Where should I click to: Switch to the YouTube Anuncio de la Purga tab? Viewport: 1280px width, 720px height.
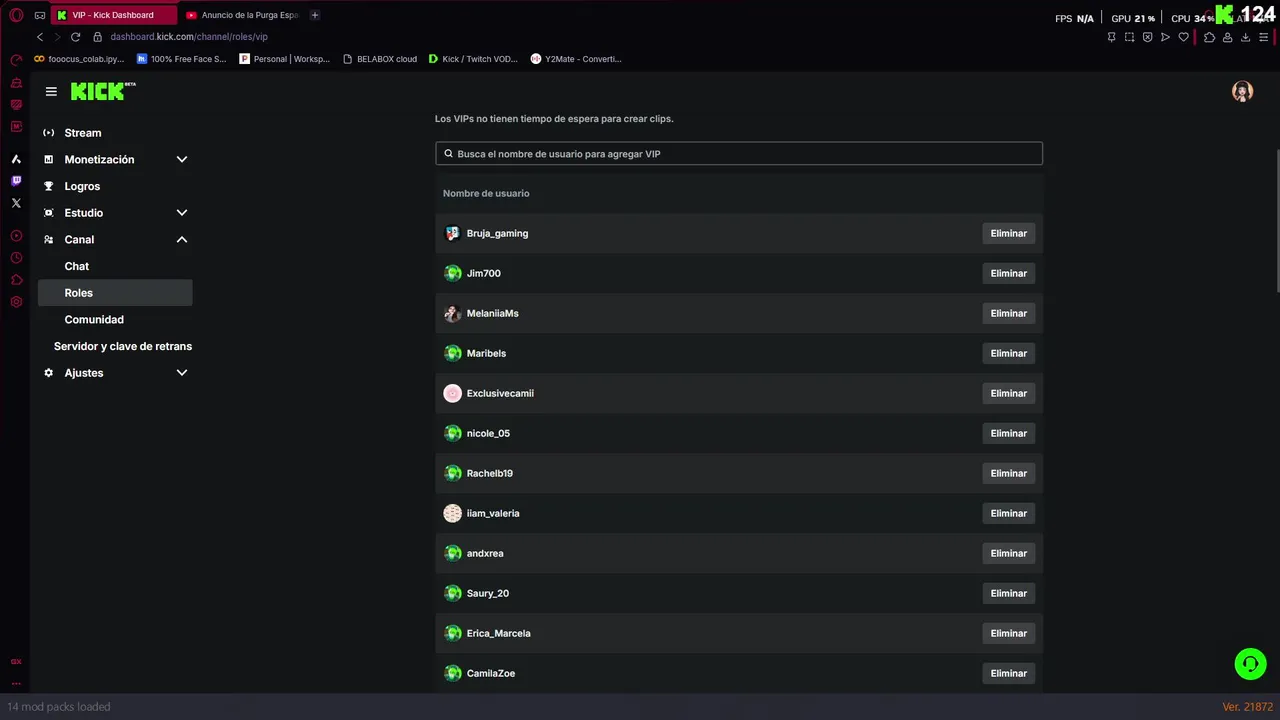[249, 15]
